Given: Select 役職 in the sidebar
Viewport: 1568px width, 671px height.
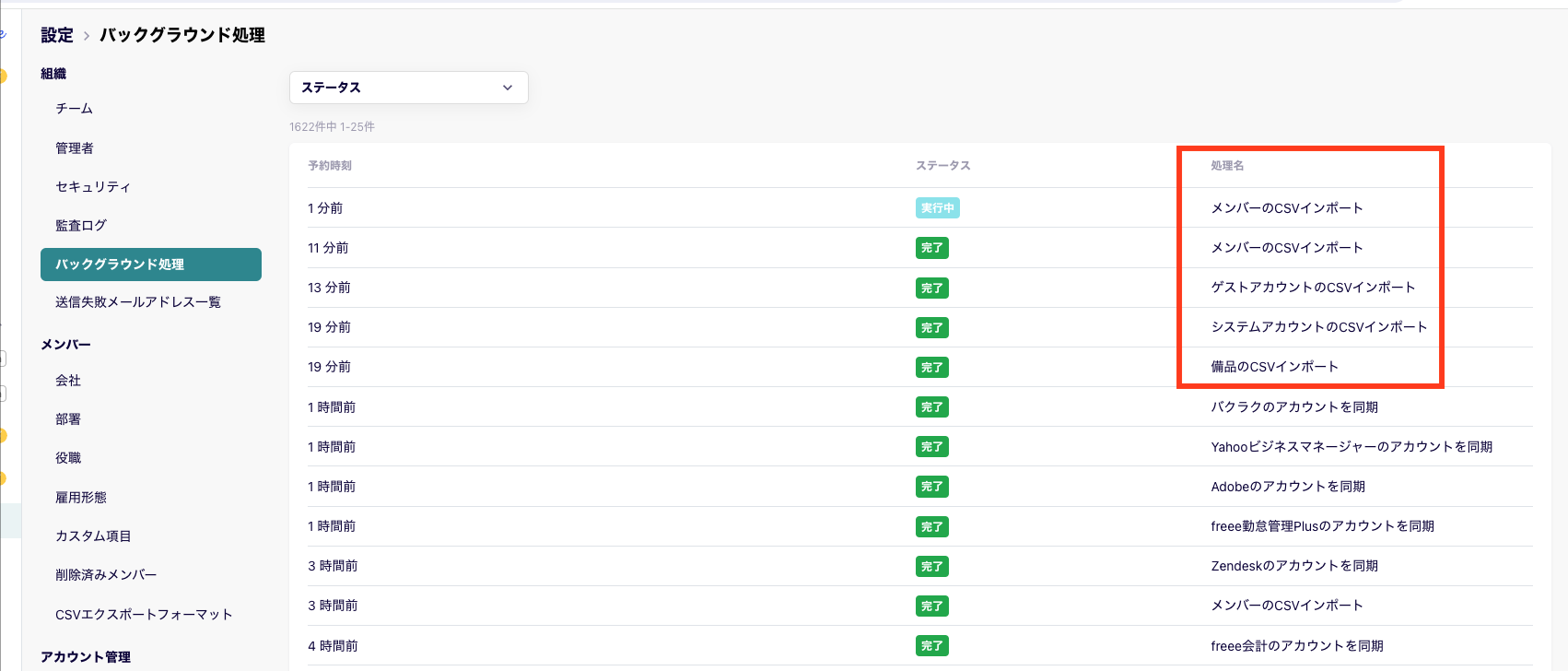Looking at the screenshot, I should click(x=68, y=458).
